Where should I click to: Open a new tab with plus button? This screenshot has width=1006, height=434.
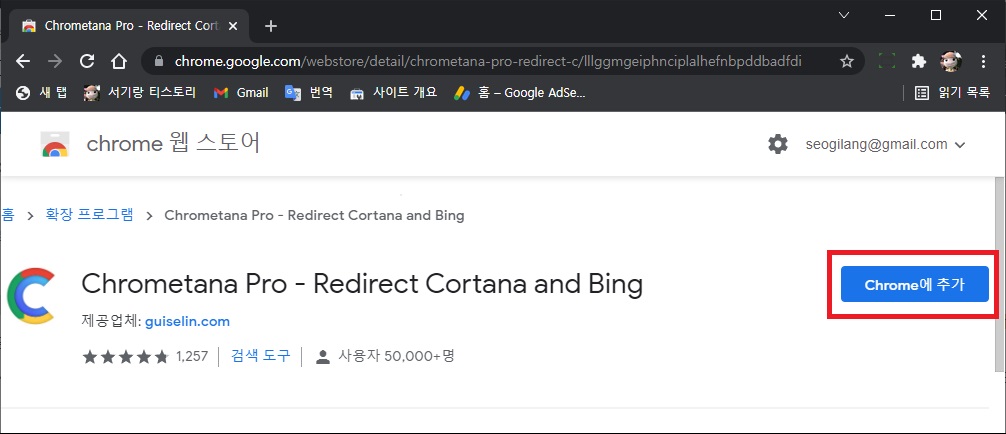(x=271, y=26)
